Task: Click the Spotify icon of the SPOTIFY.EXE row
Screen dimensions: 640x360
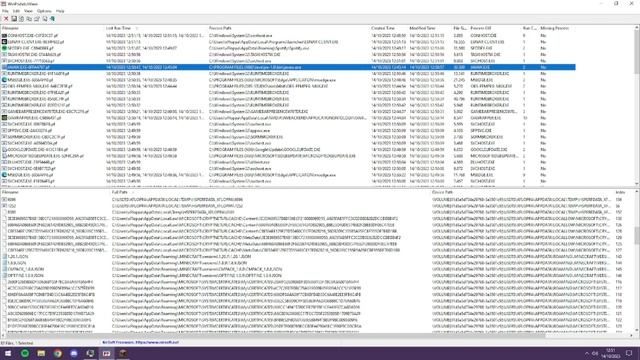Action: (x=4, y=48)
